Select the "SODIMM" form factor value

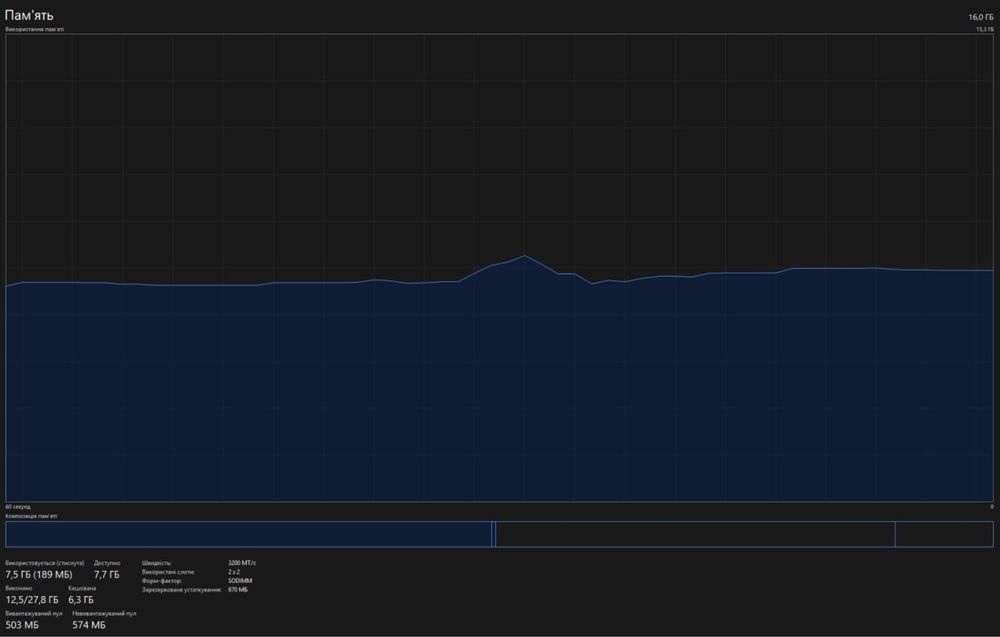[240, 581]
